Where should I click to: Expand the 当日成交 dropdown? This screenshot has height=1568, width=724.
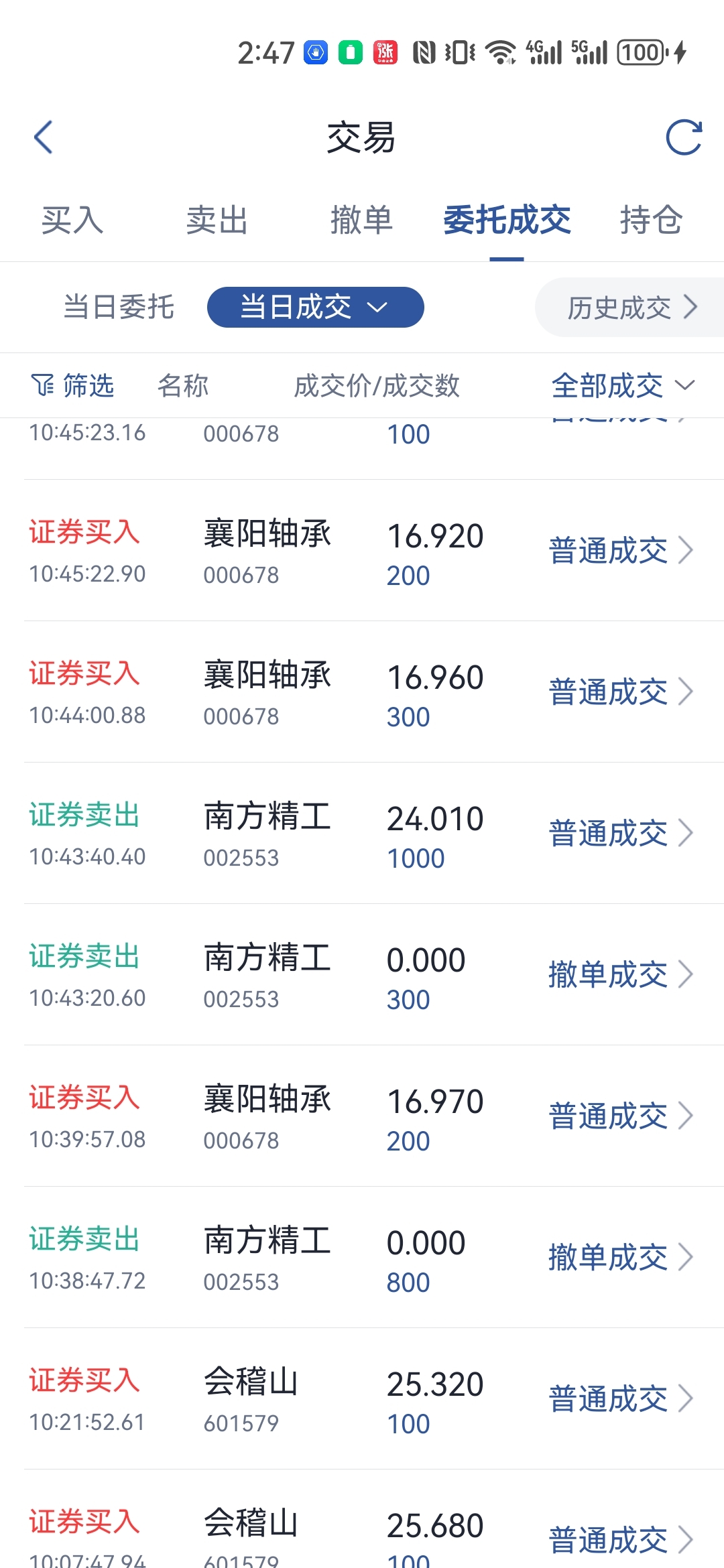click(x=315, y=307)
